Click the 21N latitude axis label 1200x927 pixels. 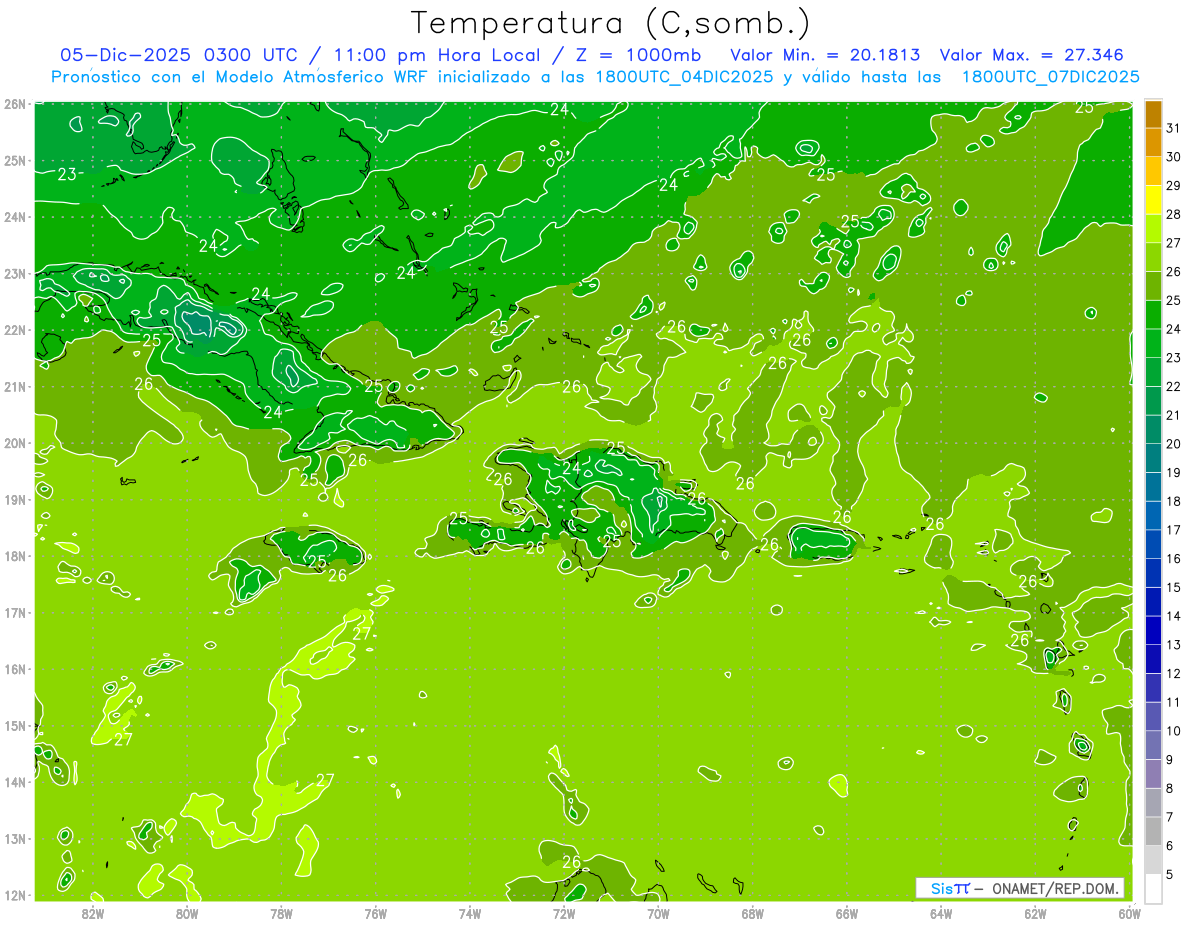14,386
